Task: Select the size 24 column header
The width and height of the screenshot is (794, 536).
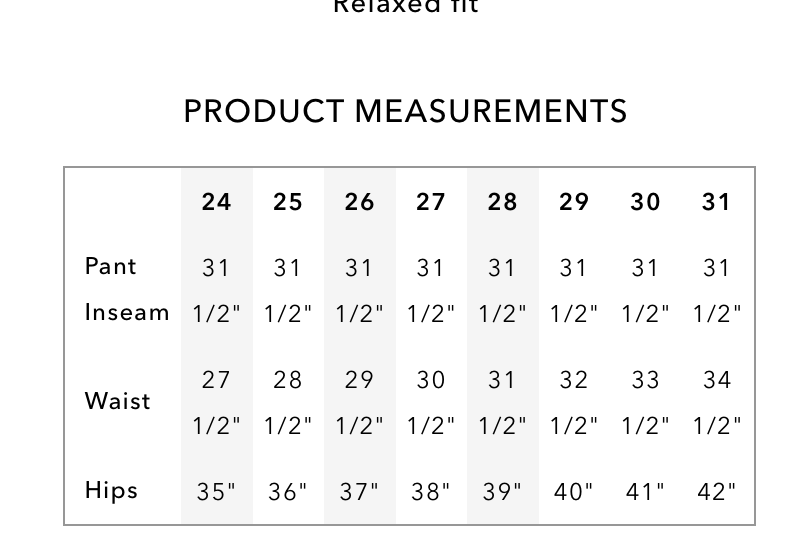Action: click(217, 202)
